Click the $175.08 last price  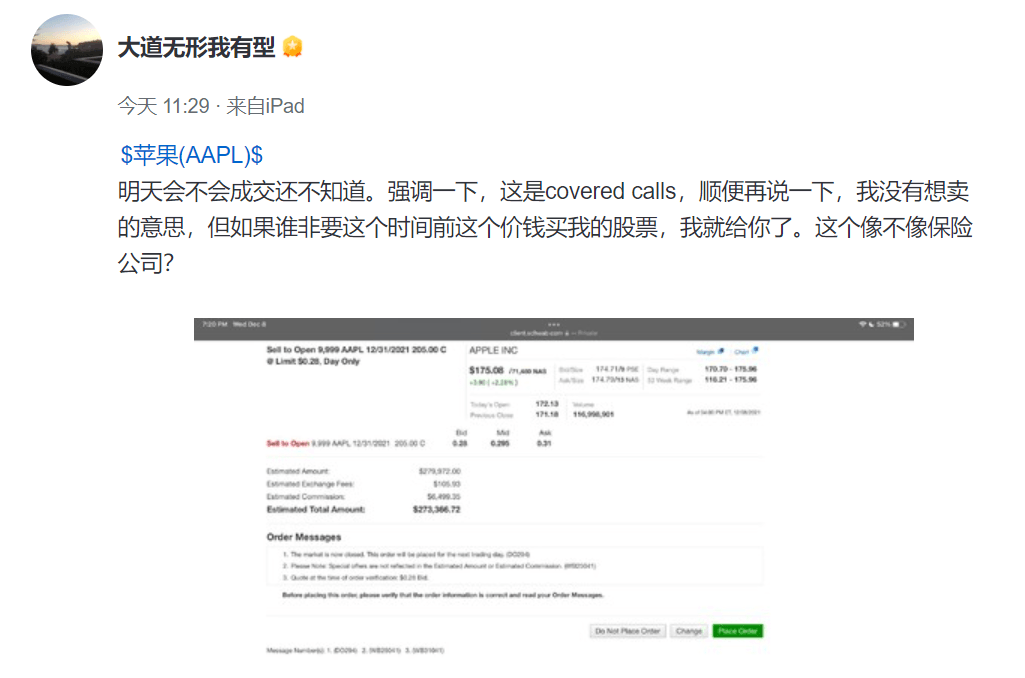(x=486, y=370)
